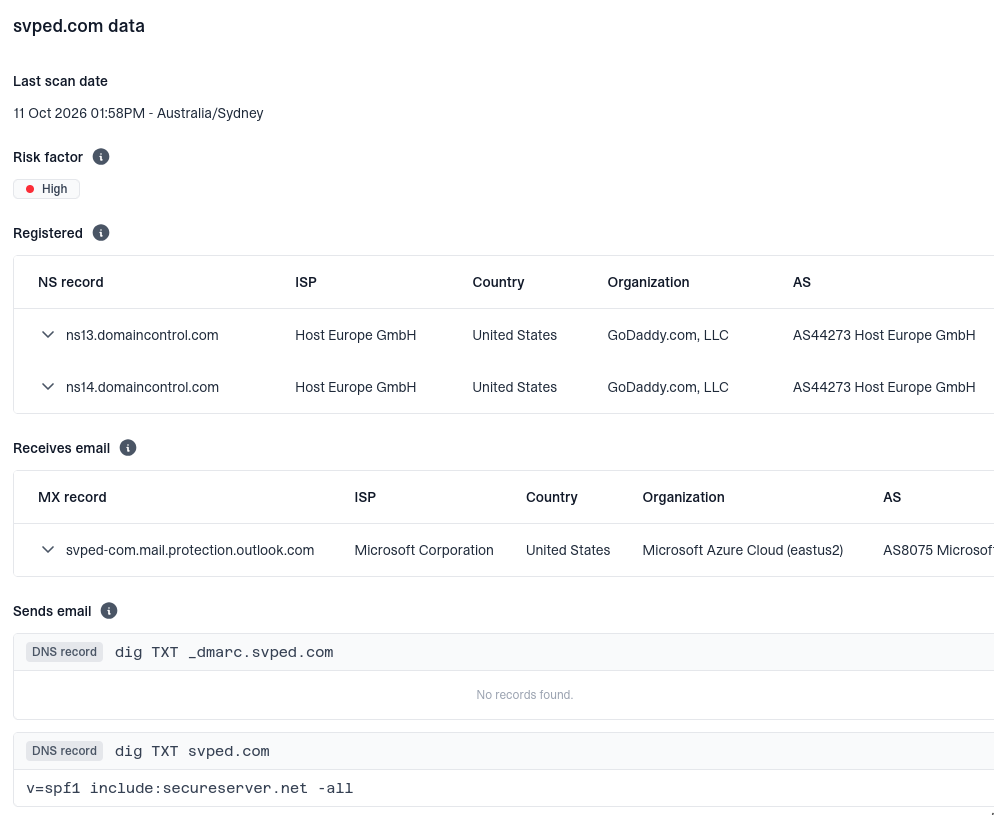The width and height of the screenshot is (994, 815).
Task: Click the Country header in Registered table
Action: coord(498,282)
